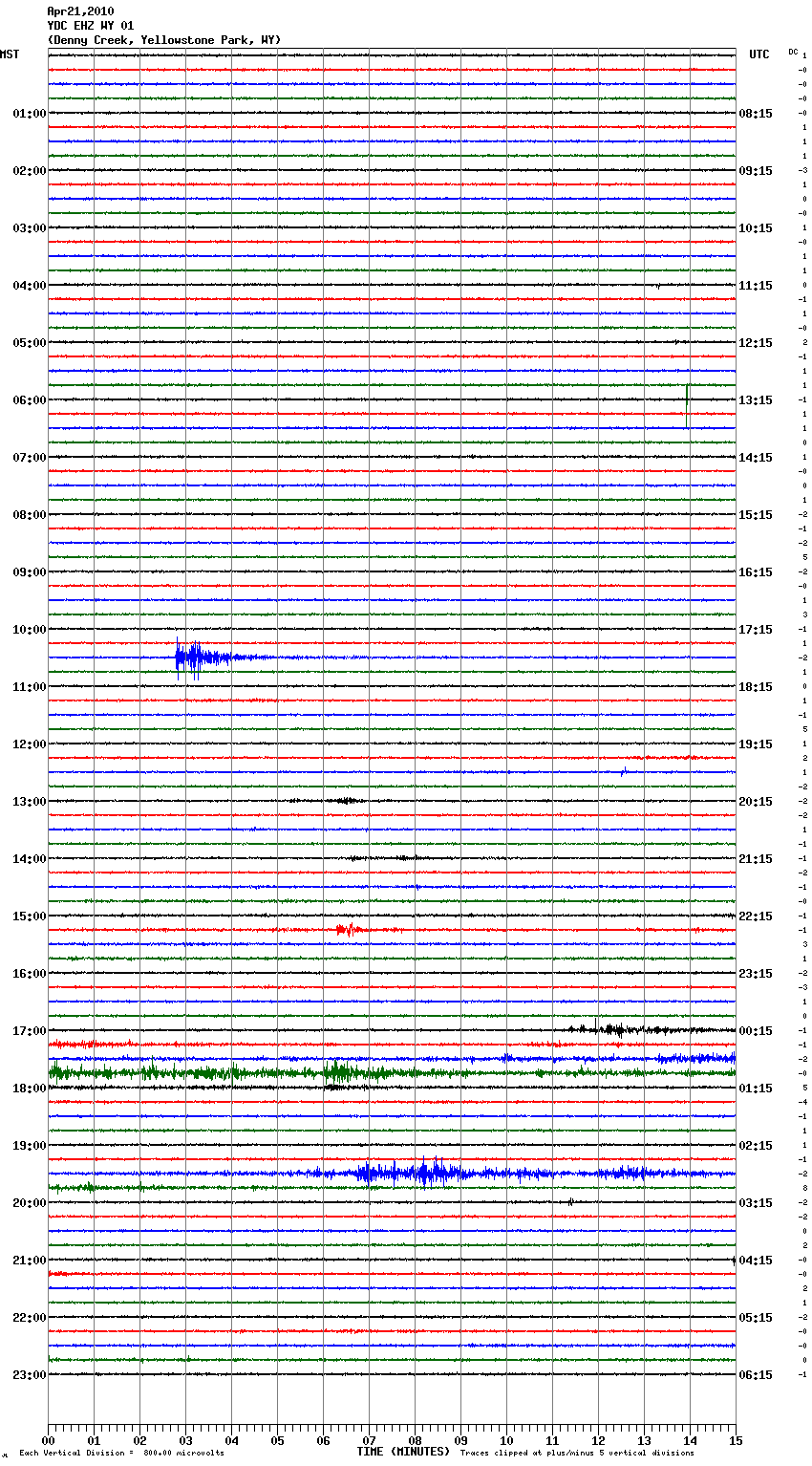The height and width of the screenshot is (1466, 812).
Task: Click the Denny Creek, Yellowstone Park location title
Action: pyautogui.click(x=164, y=40)
